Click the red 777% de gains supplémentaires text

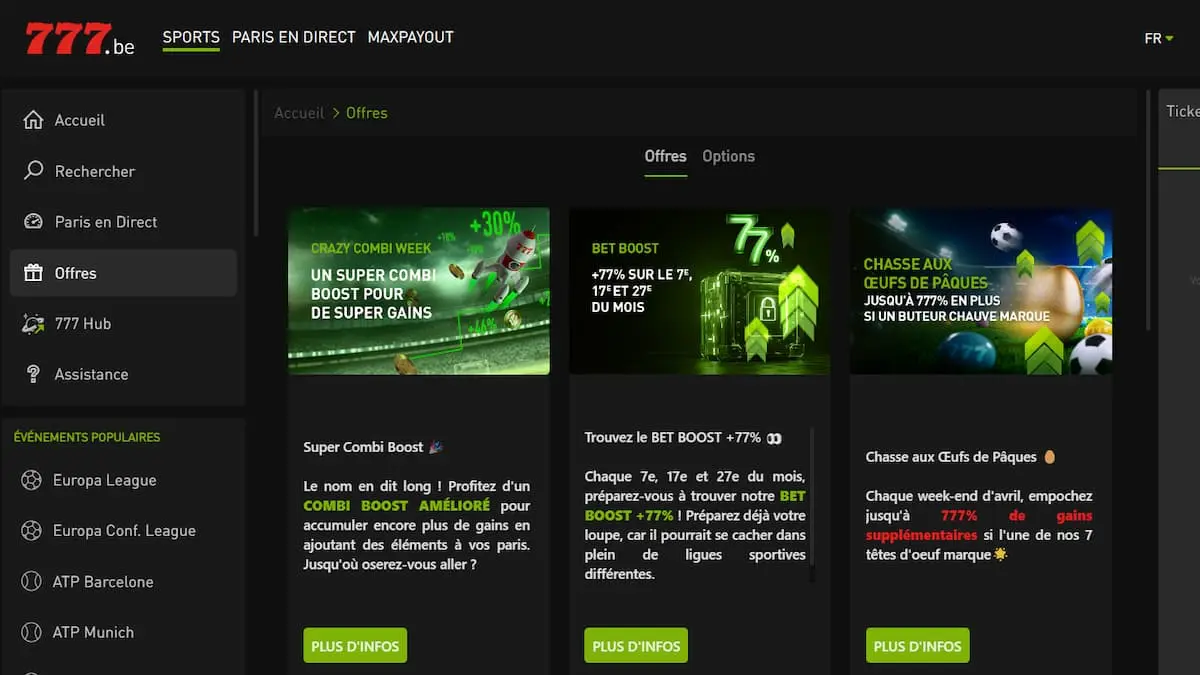[x=979, y=526]
